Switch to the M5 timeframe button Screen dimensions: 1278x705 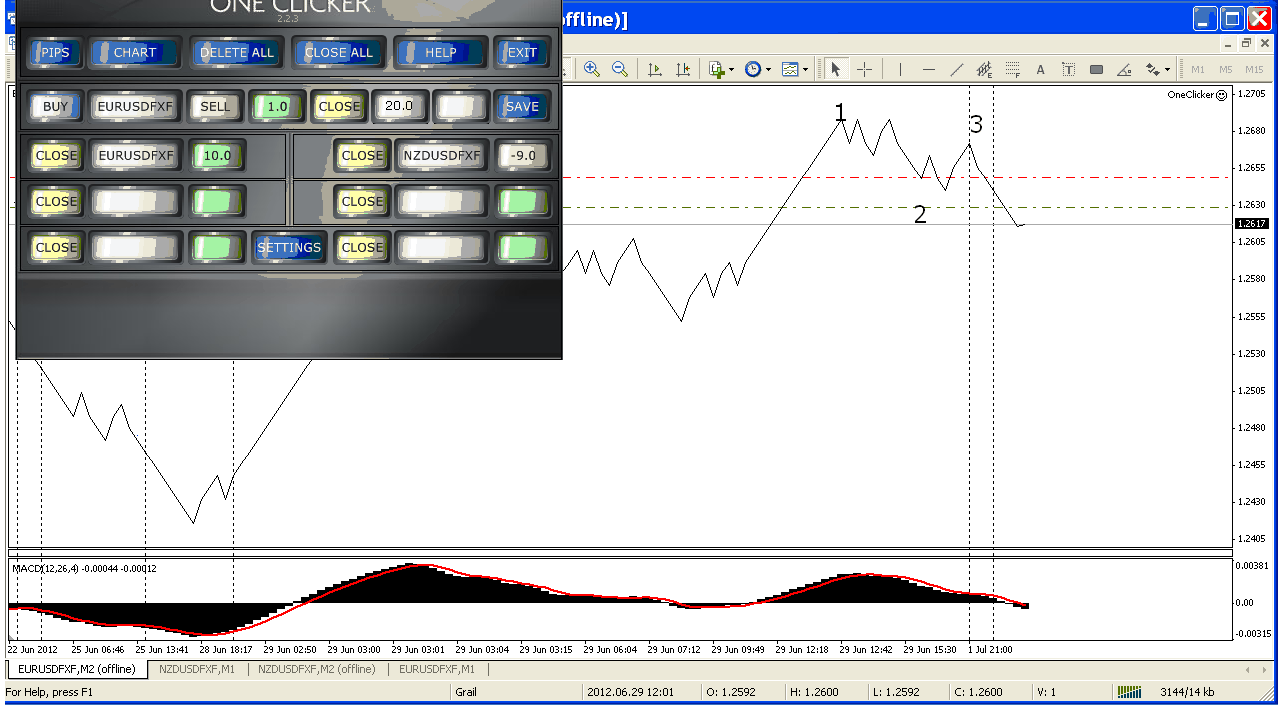[1225, 69]
